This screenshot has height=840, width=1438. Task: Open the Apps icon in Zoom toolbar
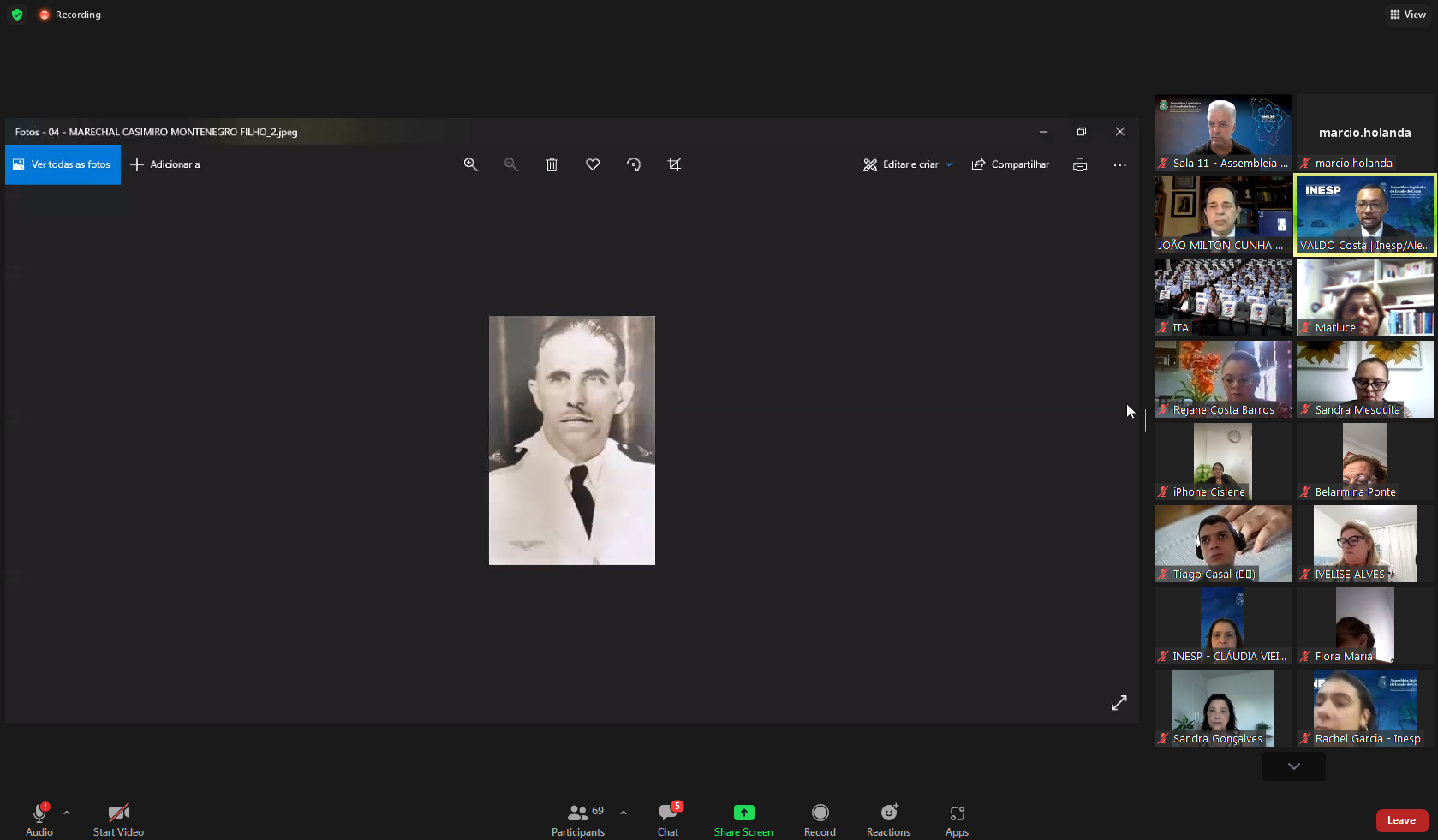coord(957,819)
